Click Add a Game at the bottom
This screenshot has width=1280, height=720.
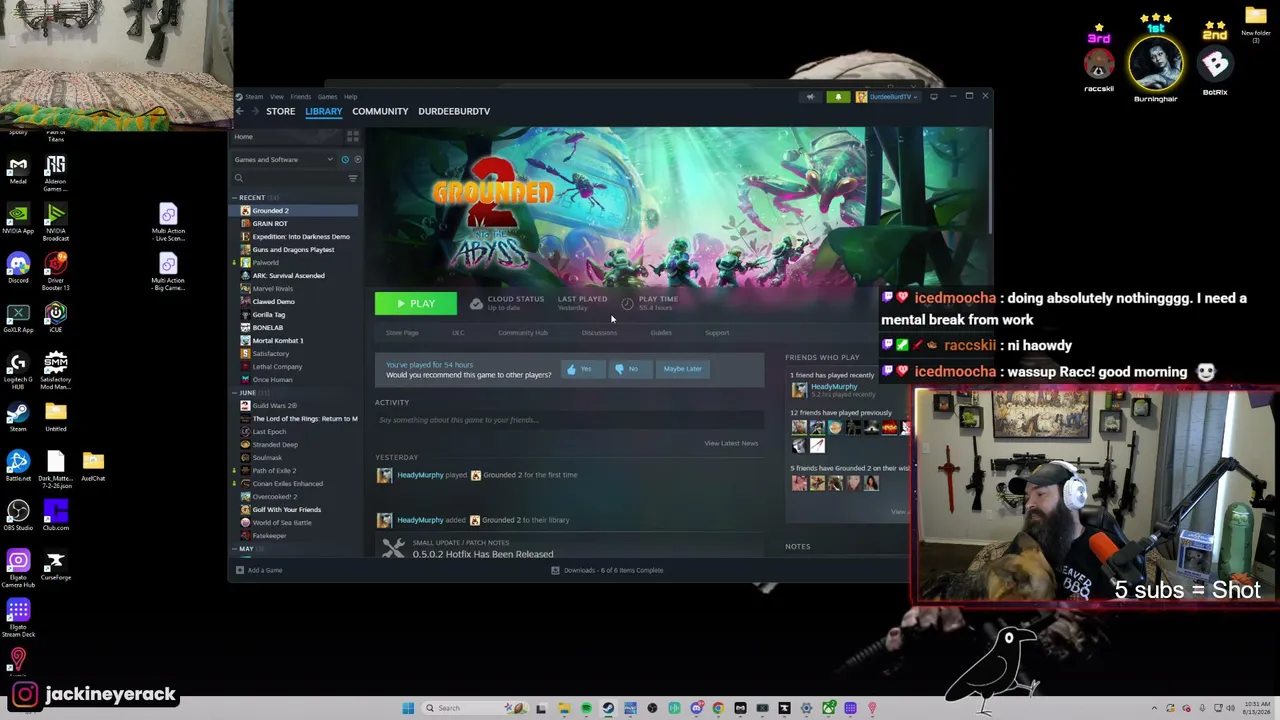259,570
